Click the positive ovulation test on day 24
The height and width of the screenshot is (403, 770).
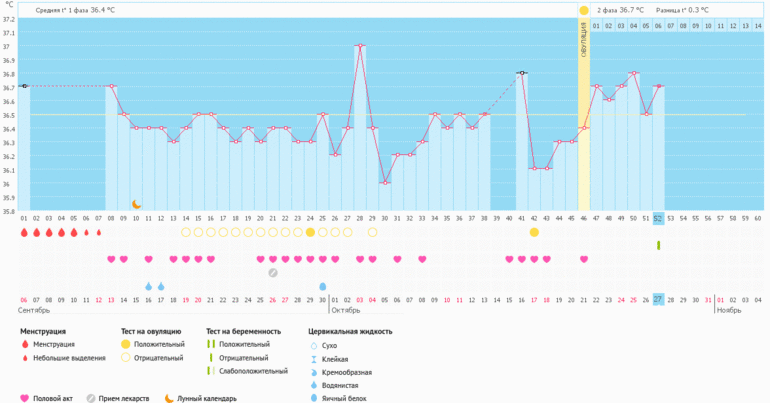point(310,232)
